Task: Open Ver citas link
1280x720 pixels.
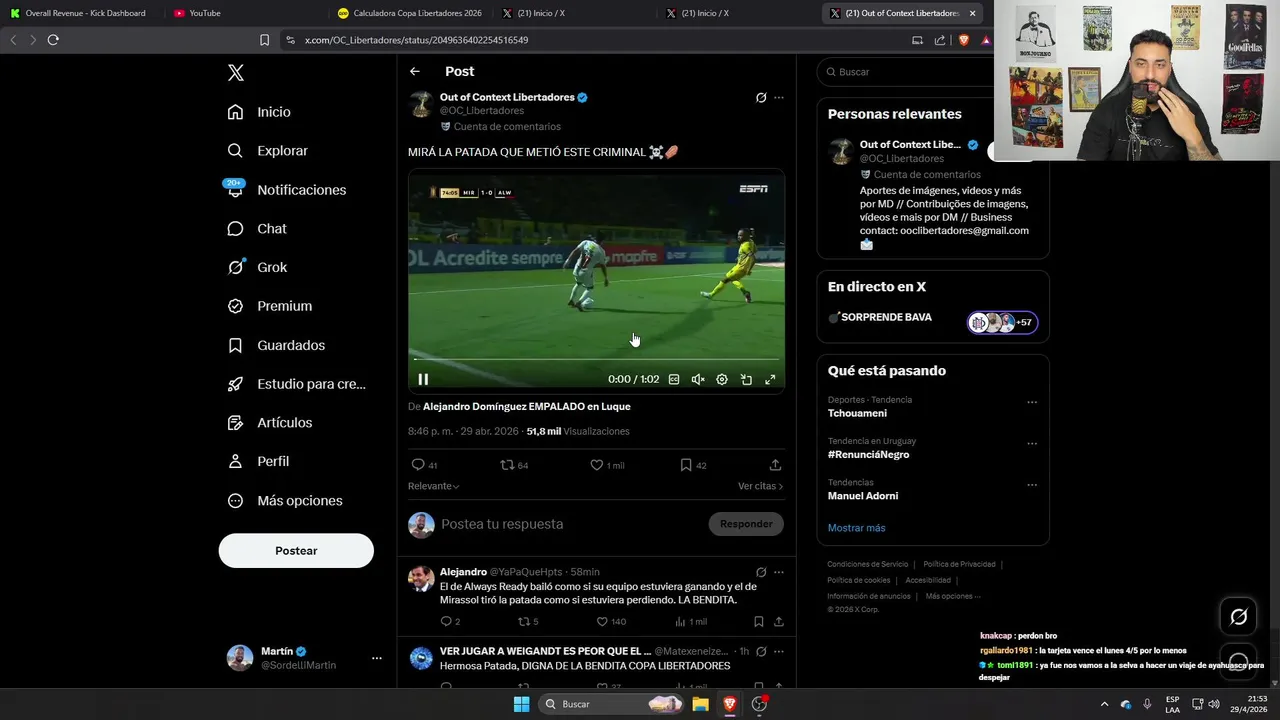Action: (x=760, y=486)
